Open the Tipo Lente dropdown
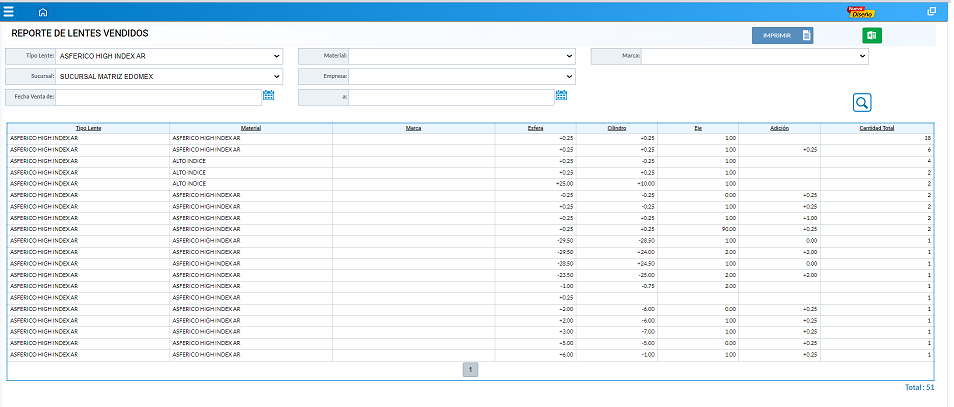The image size is (954, 407). pyautogui.click(x=169, y=57)
